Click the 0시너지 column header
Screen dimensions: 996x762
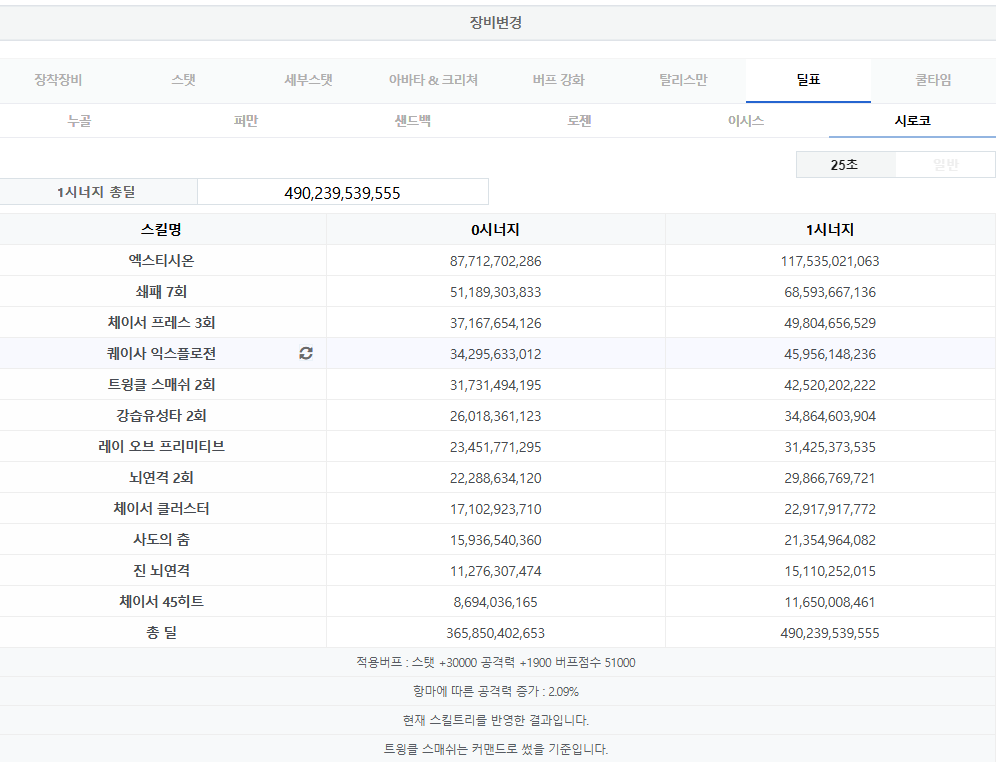click(495, 230)
